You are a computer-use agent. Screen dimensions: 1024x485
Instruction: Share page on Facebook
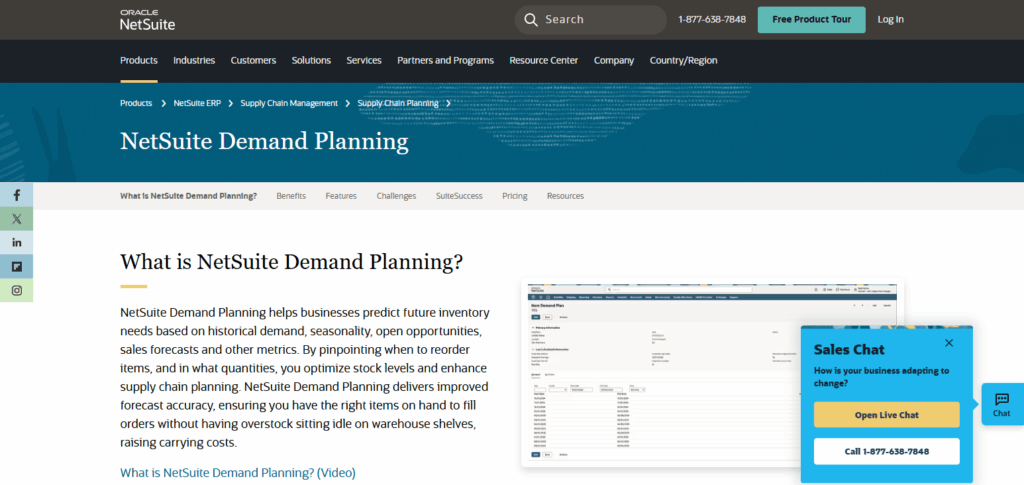[16, 195]
